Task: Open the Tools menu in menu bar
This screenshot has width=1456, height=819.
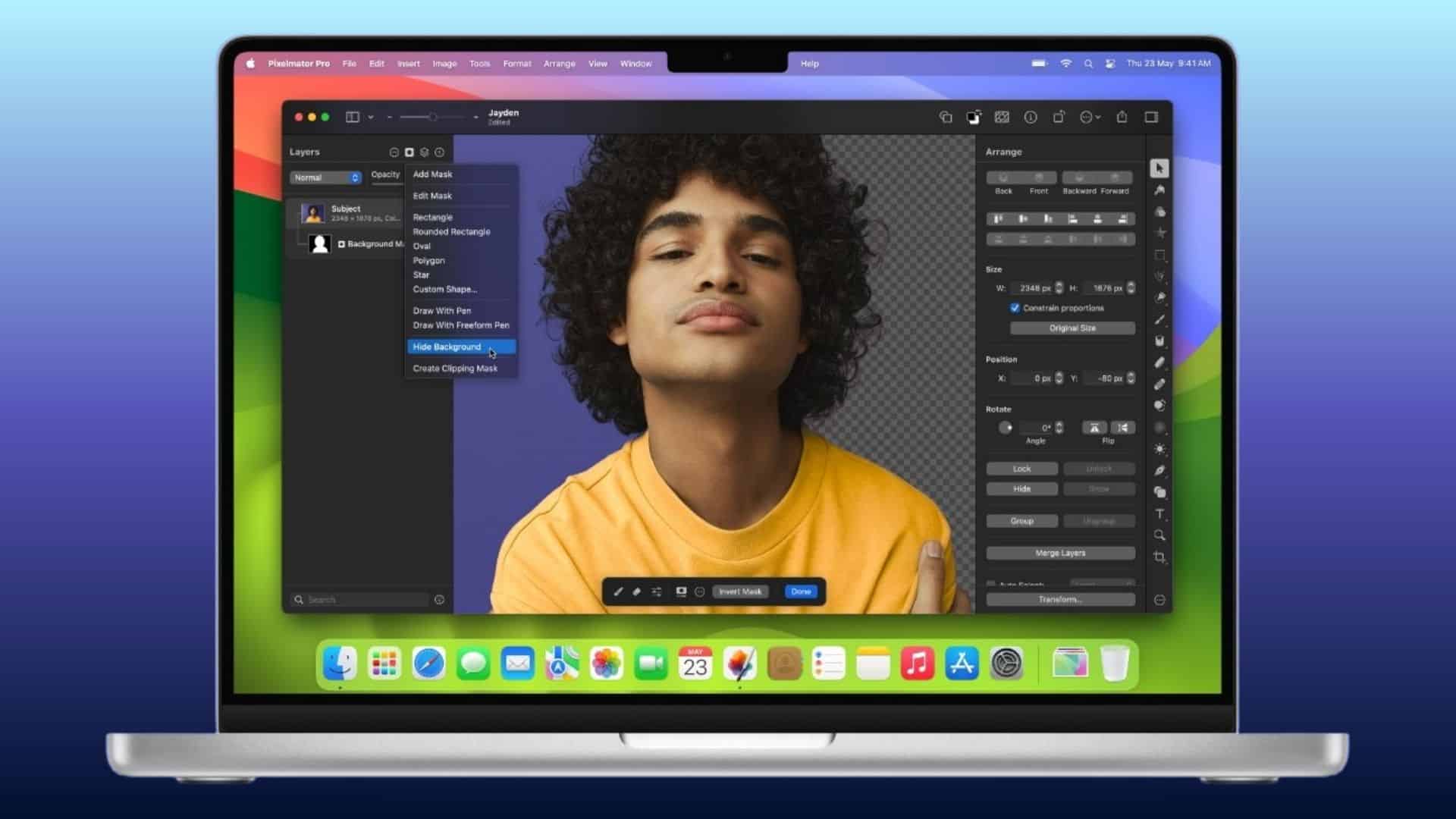Action: click(x=479, y=64)
